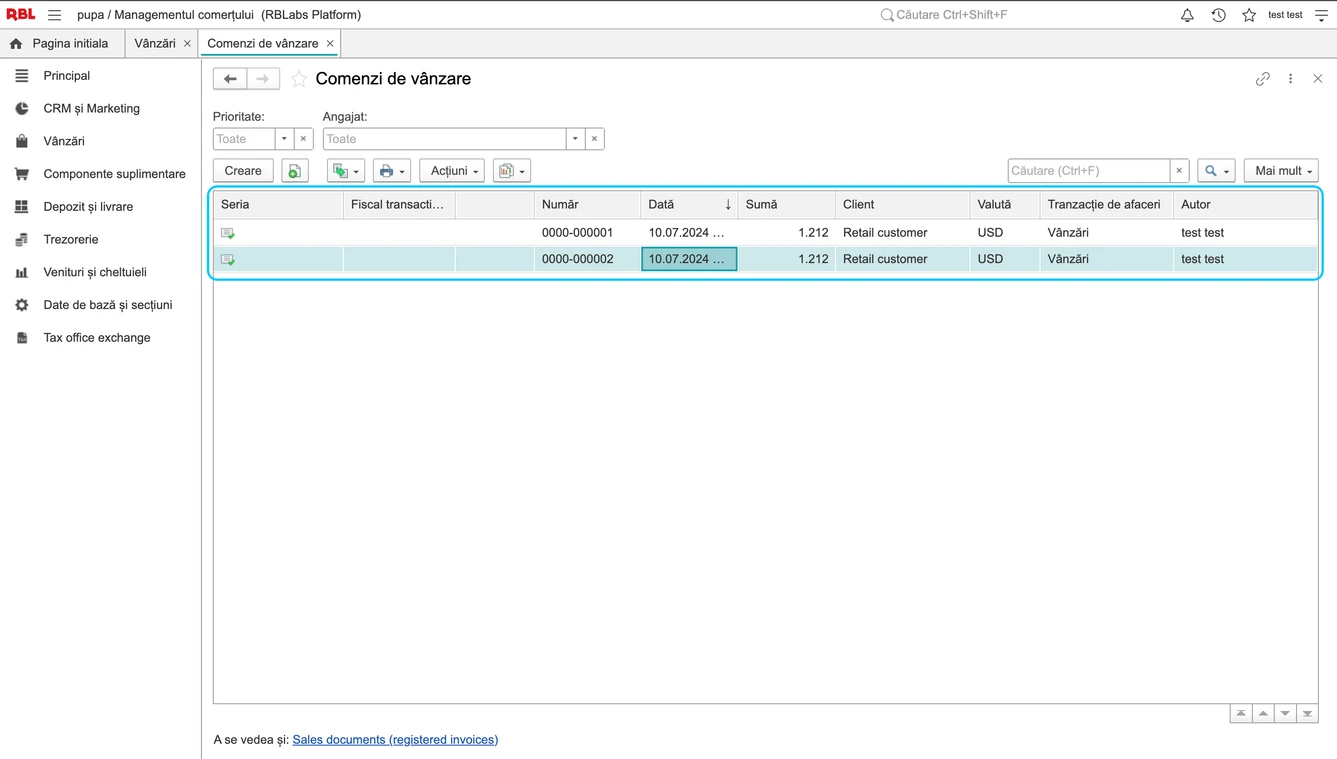Open Sales documents (registered invoices) link
The width and height of the screenshot is (1337, 759).
click(x=395, y=740)
